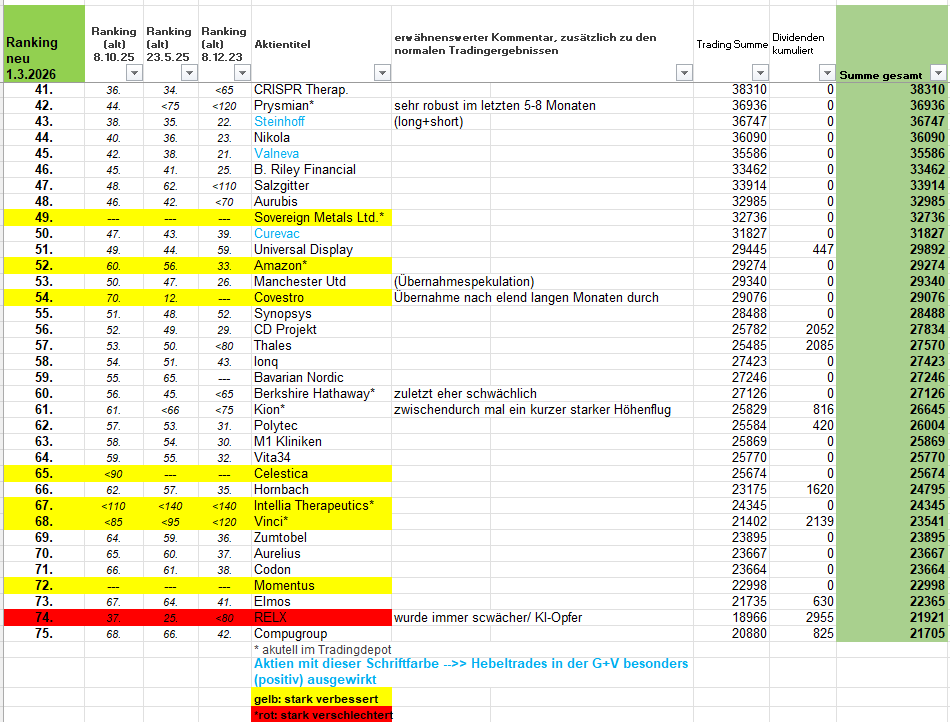The image size is (950, 722).
Task: Open filter dropdown for Ranking (alt) 23.5.25
Action: tap(186, 73)
